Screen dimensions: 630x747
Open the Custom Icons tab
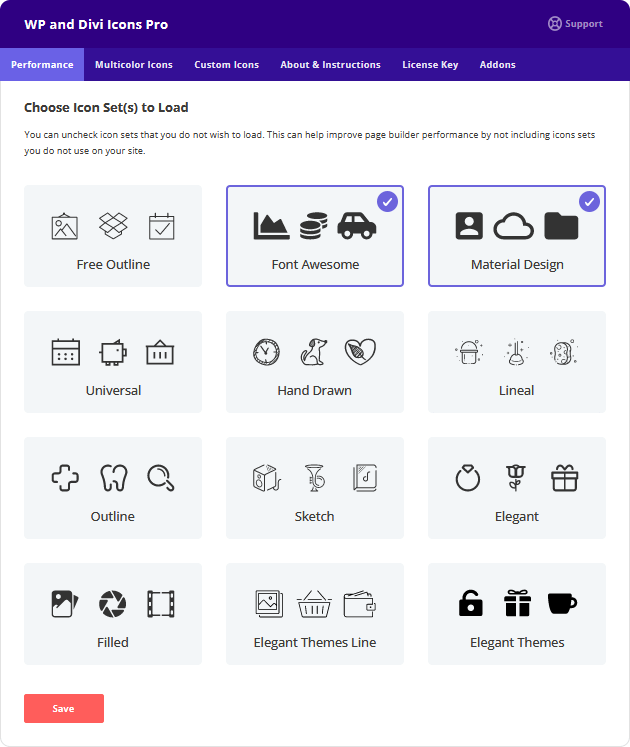click(226, 65)
